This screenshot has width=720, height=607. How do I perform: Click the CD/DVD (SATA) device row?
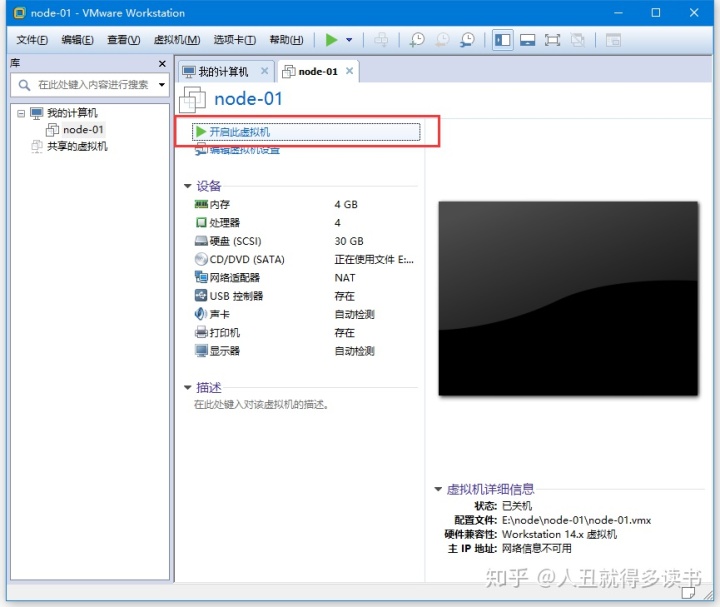click(304, 259)
